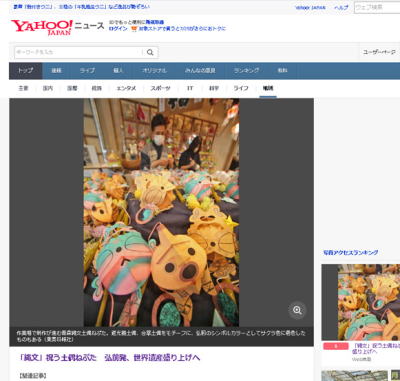The image size is (400, 381).
Task: Focus the keyword search input field
Action: [x=78, y=52]
